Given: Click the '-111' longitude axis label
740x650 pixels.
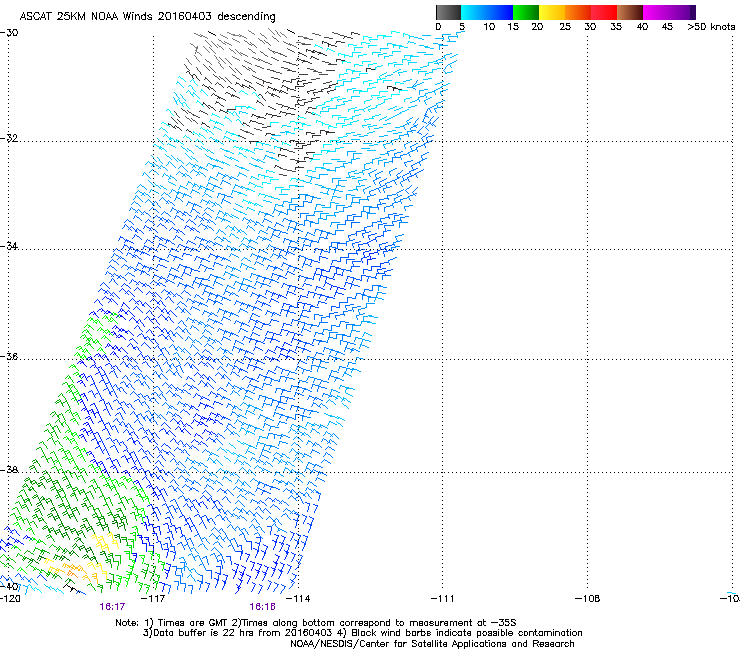Looking at the screenshot, I should (442, 599).
